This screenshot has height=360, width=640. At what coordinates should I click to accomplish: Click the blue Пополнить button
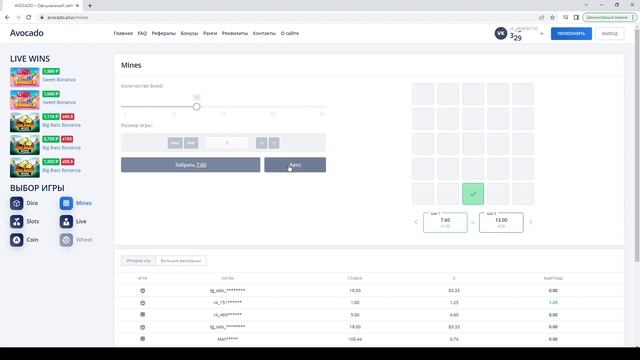click(x=571, y=33)
